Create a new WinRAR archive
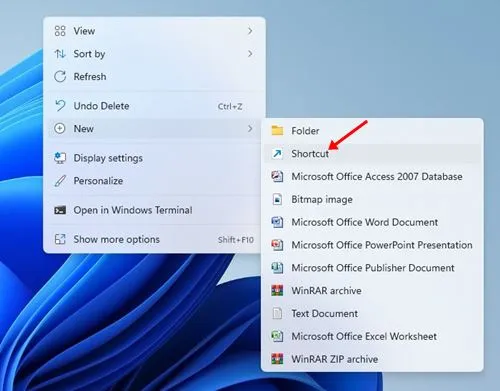Screen dimensions: 500x391 coord(372,290)
